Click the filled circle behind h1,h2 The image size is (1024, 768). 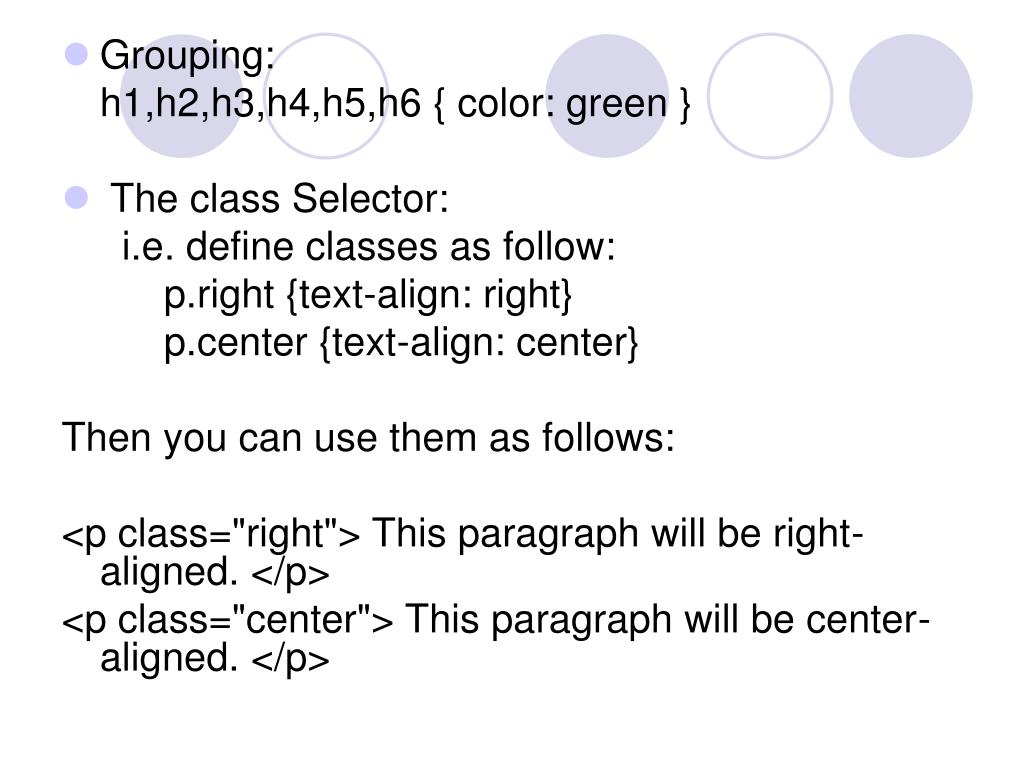pos(182,96)
